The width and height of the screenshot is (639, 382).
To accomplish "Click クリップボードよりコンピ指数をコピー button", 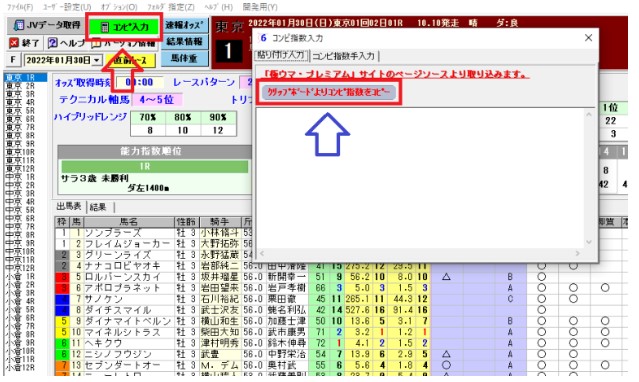I will pos(328,92).
